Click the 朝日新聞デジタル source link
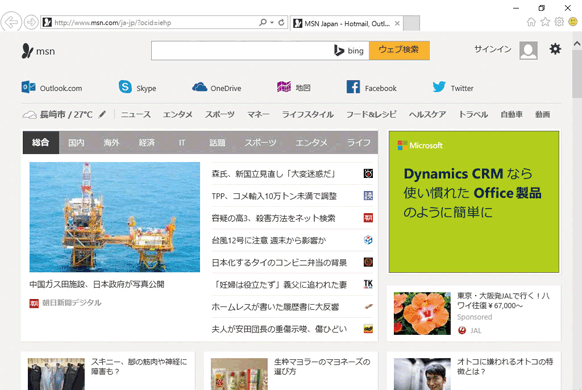Viewport: 582px width, 390px height. coord(72,303)
